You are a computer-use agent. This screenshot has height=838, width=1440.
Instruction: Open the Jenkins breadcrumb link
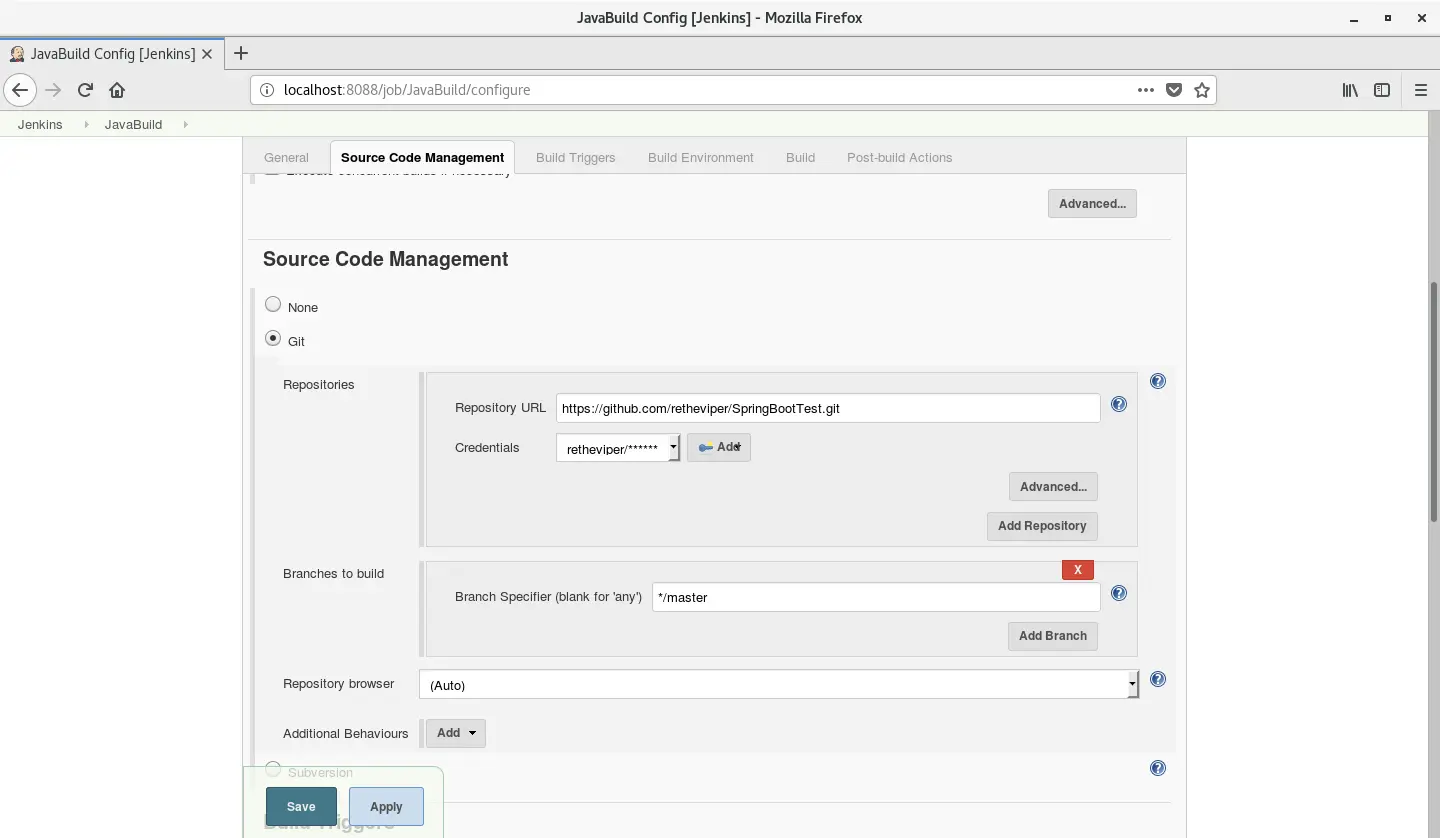pyautogui.click(x=40, y=125)
